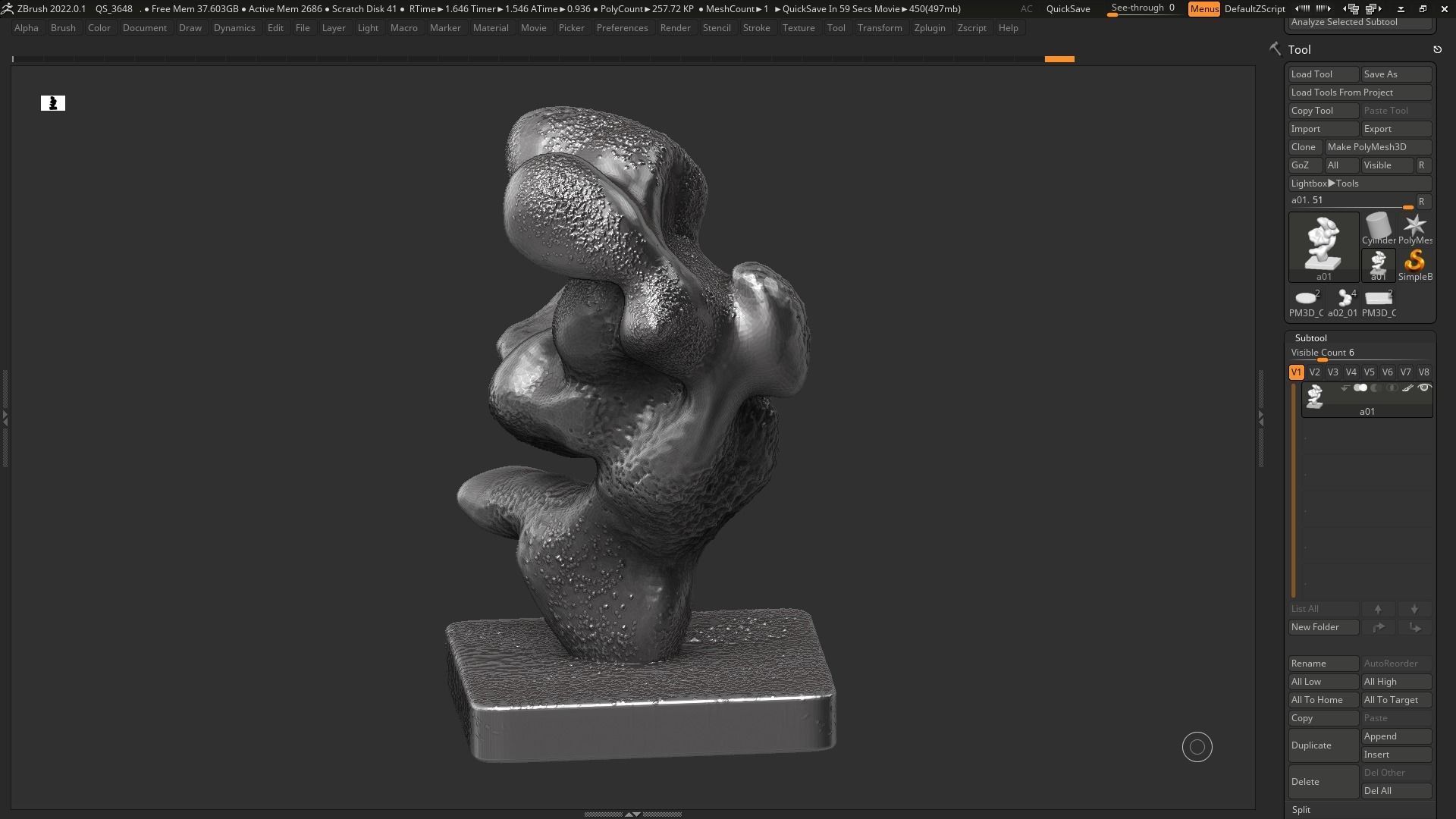Screen dimensions: 1456x819
Task: Select the active V1 visibility set
Action: coord(1296,372)
